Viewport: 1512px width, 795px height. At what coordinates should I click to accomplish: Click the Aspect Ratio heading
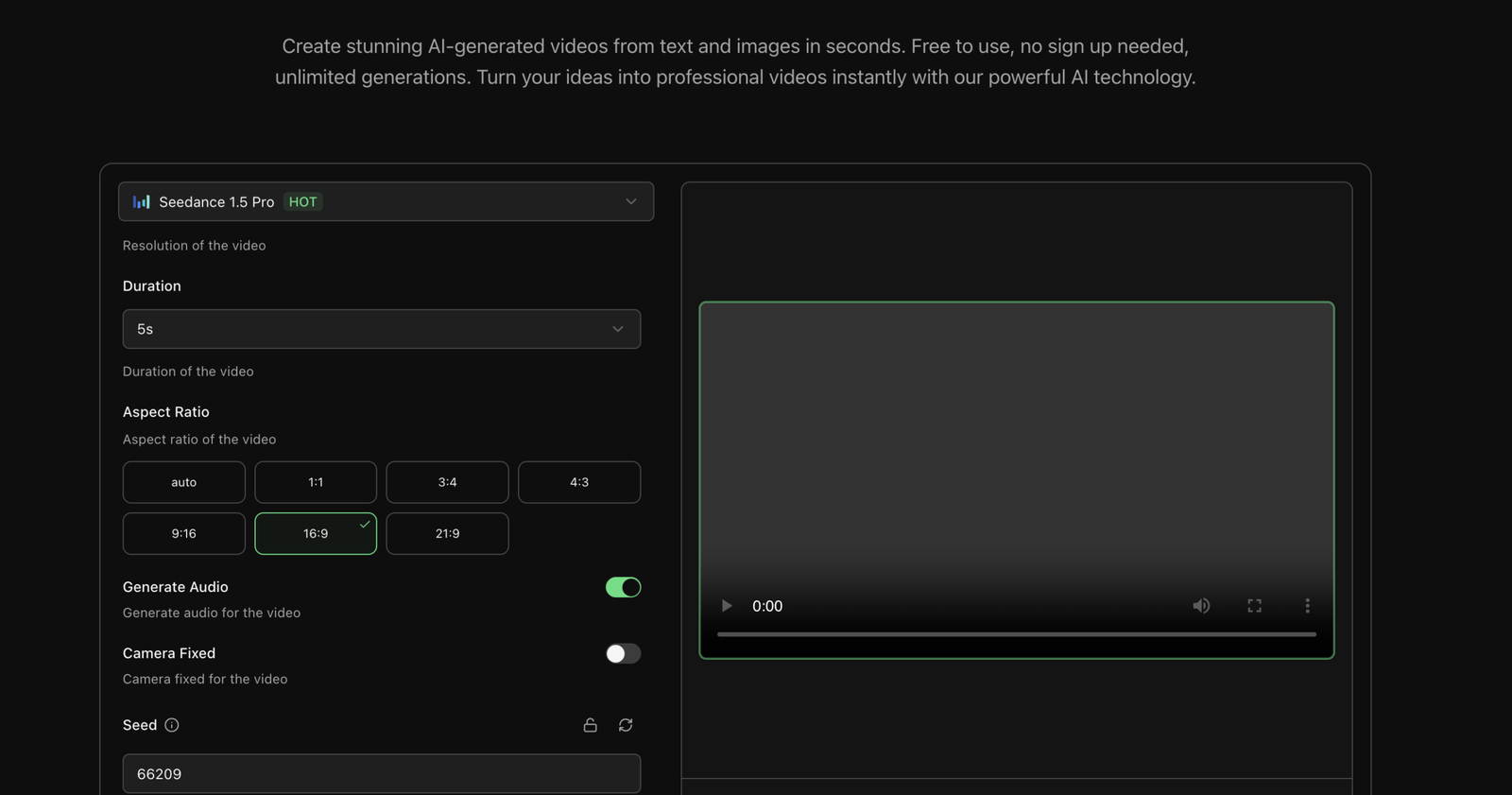pyautogui.click(x=166, y=412)
